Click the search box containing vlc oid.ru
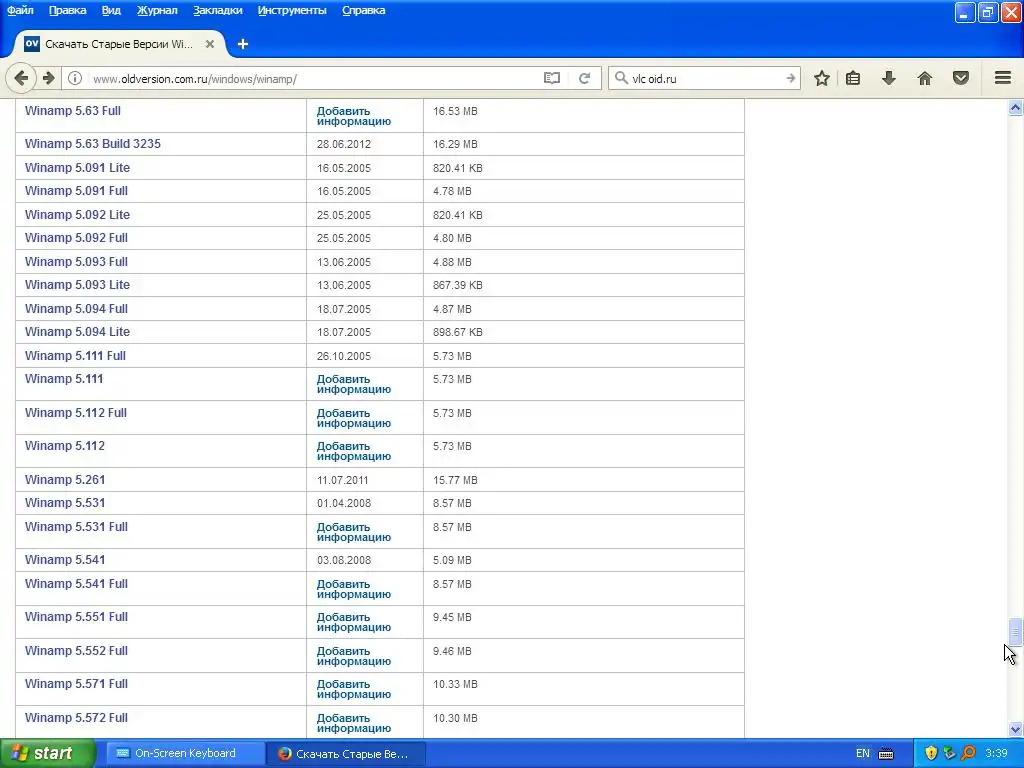The width and height of the screenshot is (1024, 768). tap(705, 79)
